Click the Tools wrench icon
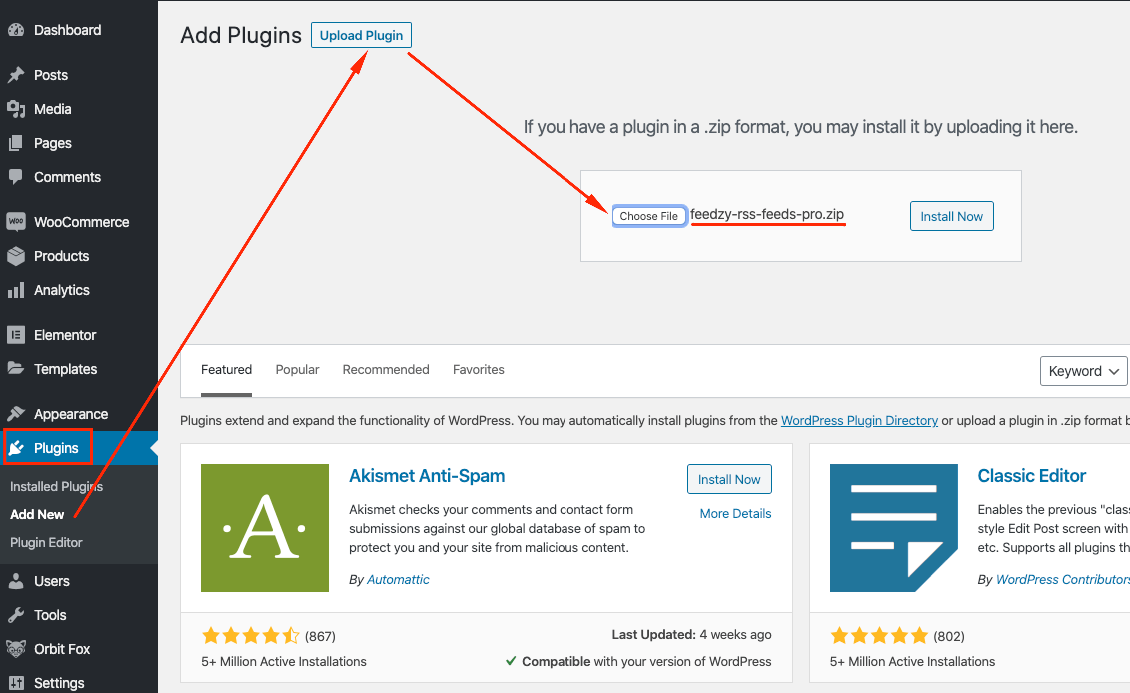The width and height of the screenshot is (1130, 693). [x=16, y=615]
